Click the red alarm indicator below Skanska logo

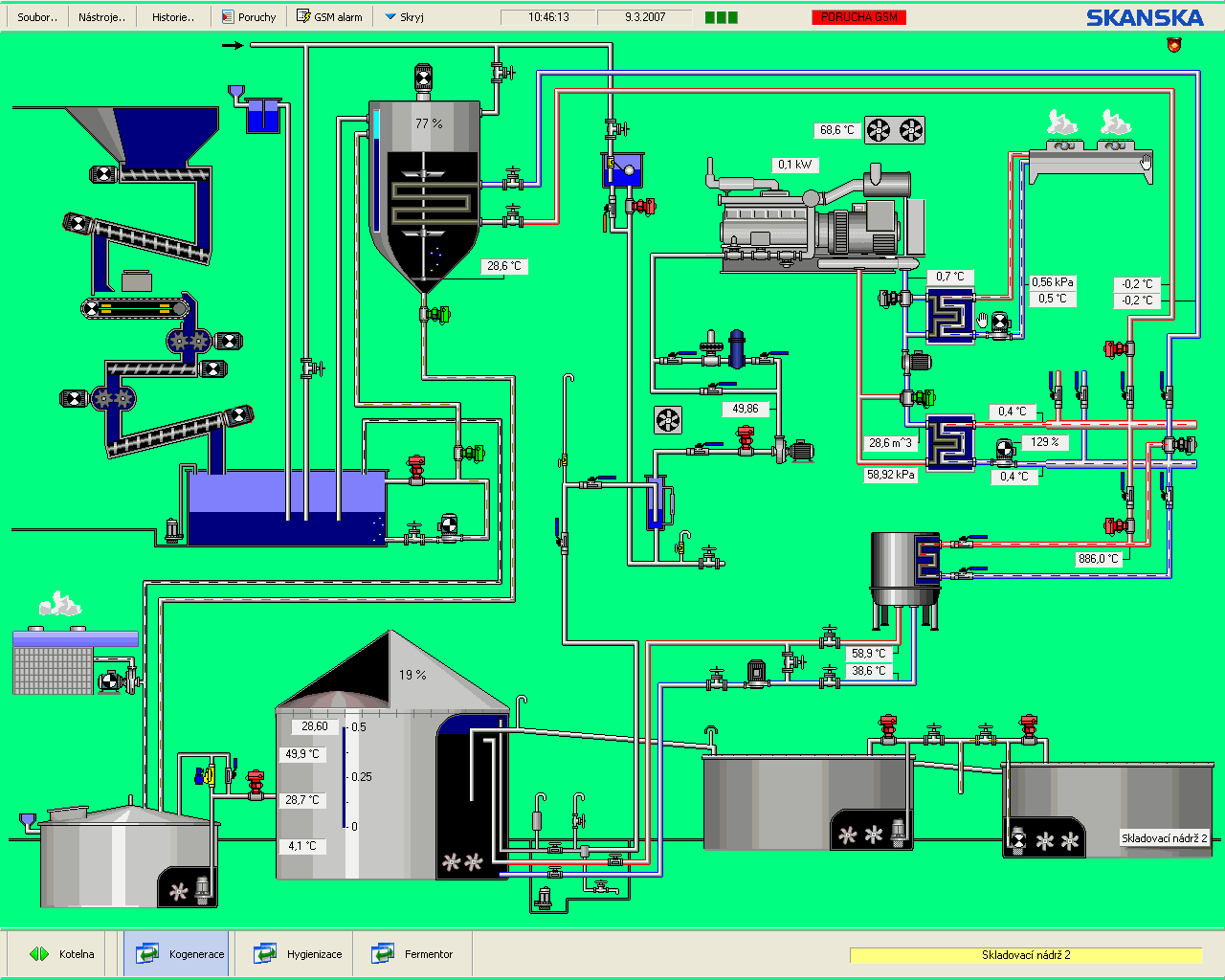coord(1174,44)
